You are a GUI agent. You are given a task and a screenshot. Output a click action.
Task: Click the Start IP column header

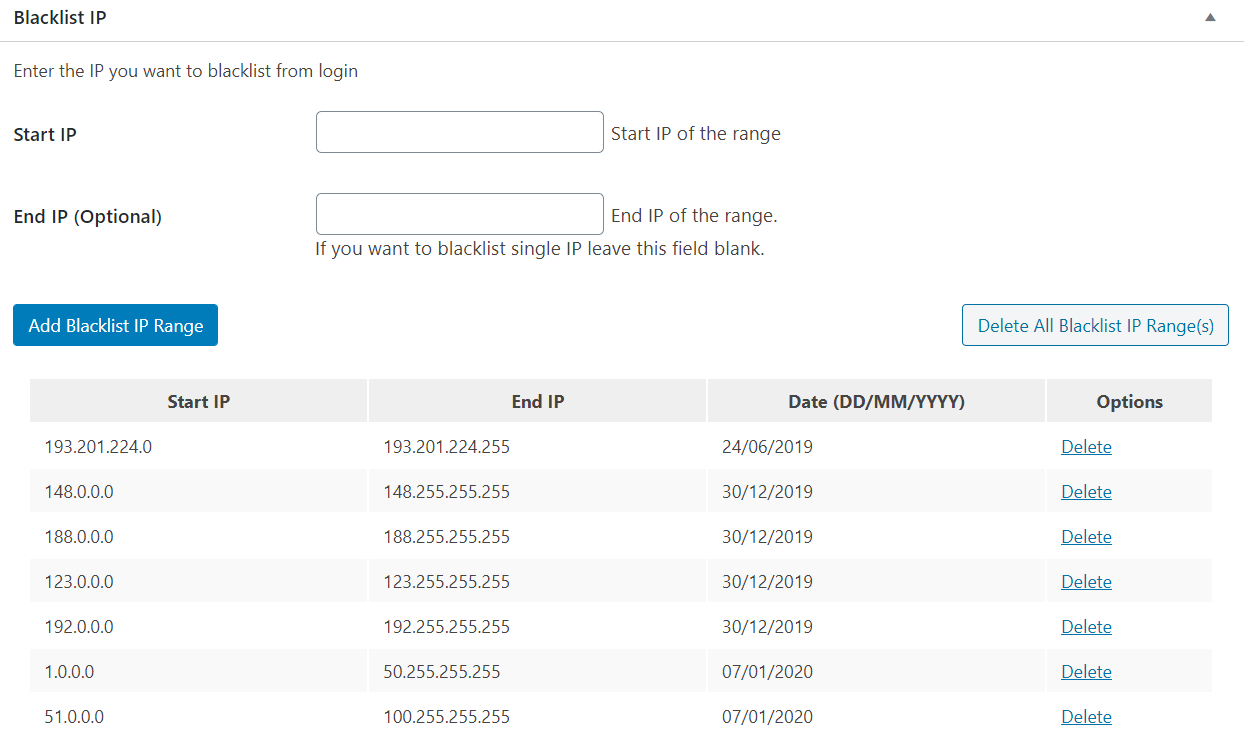click(x=199, y=402)
